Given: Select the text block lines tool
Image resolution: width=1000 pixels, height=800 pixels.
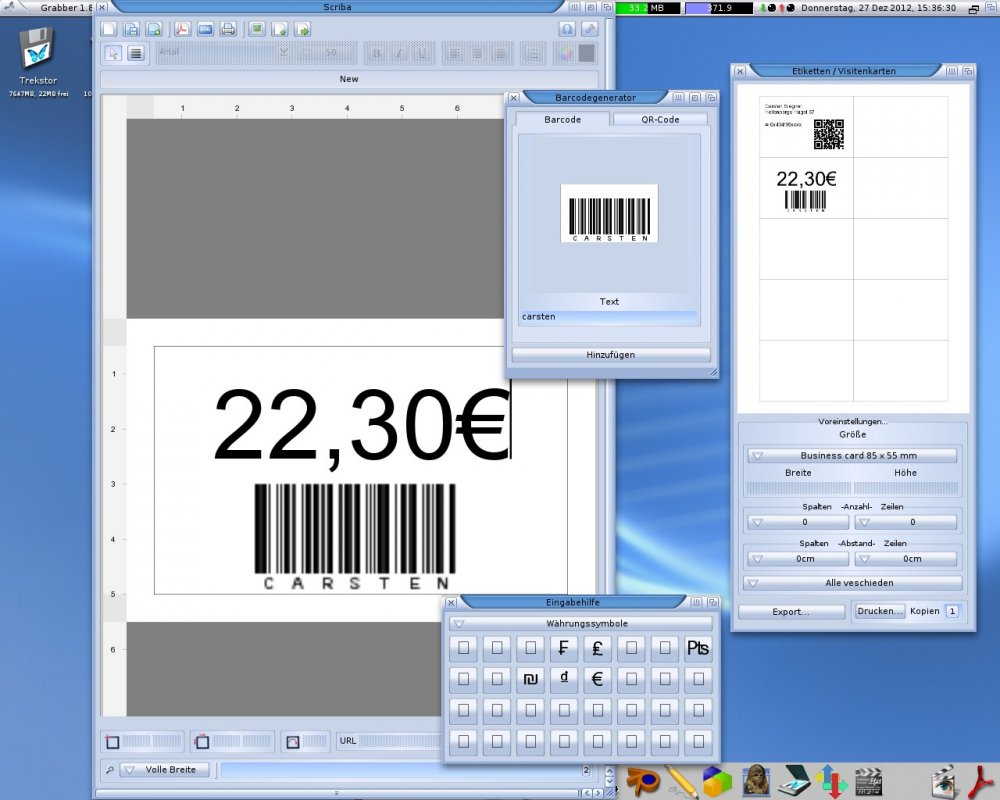Looking at the screenshot, I should click(x=136, y=53).
